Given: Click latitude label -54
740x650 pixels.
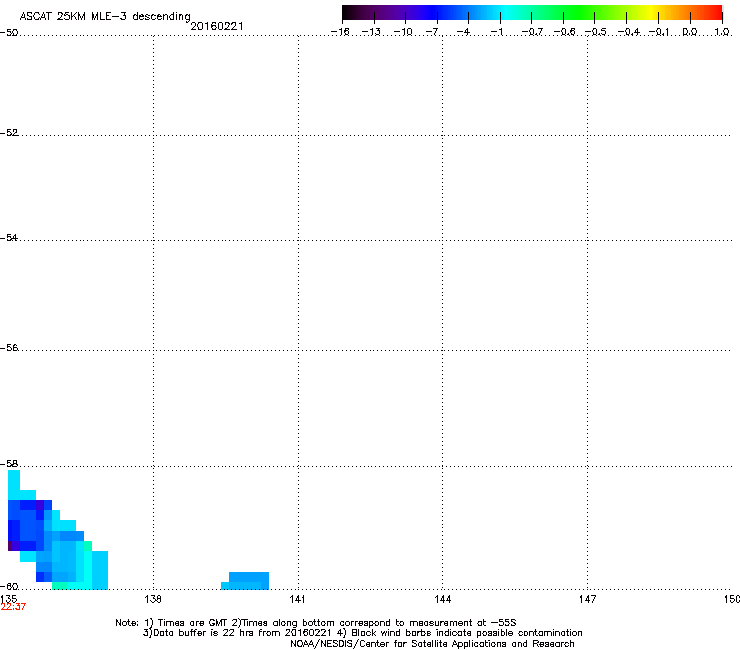Looking at the screenshot, I should click(9, 237).
